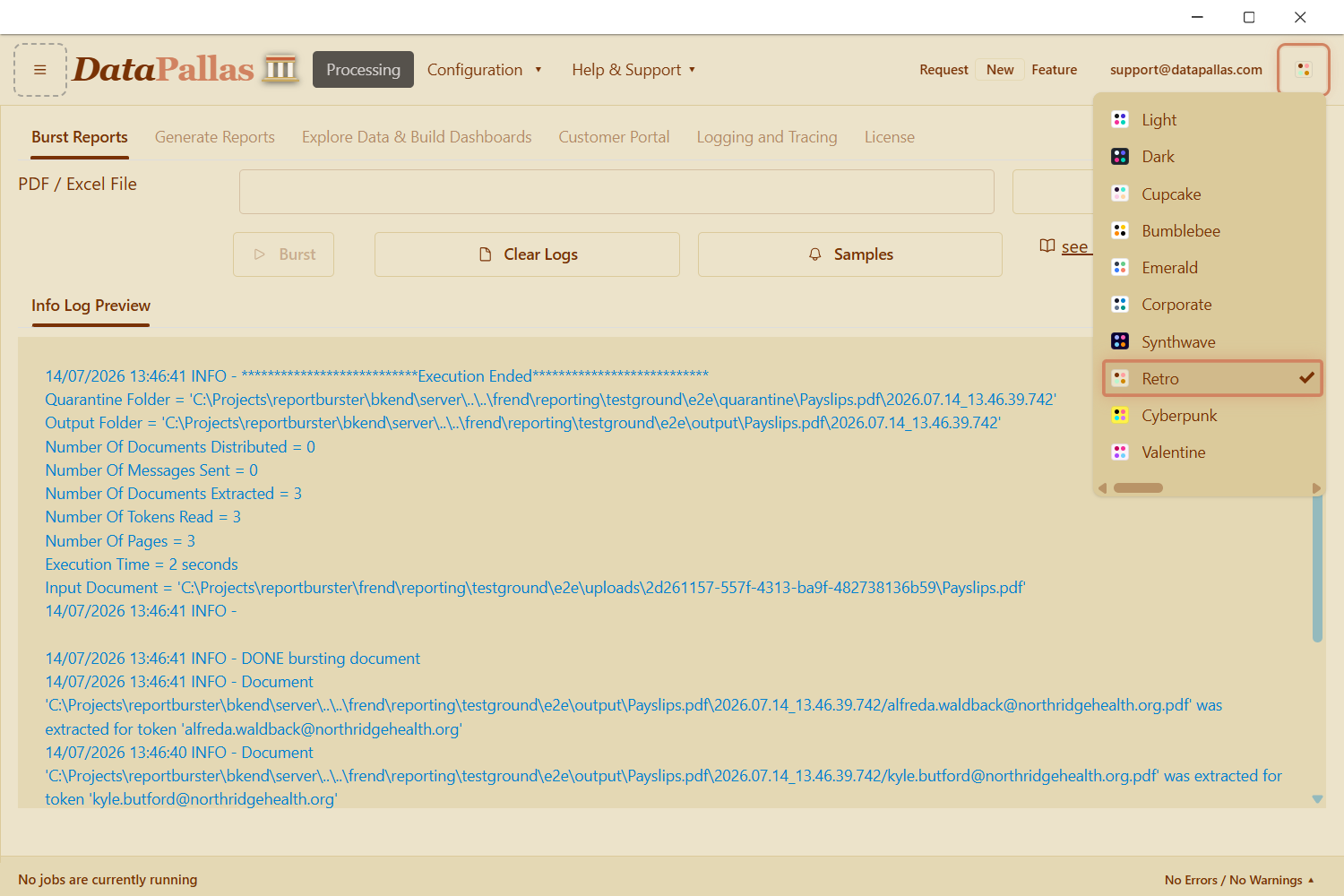
Task: Select the Light theme
Action: [x=1212, y=119]
